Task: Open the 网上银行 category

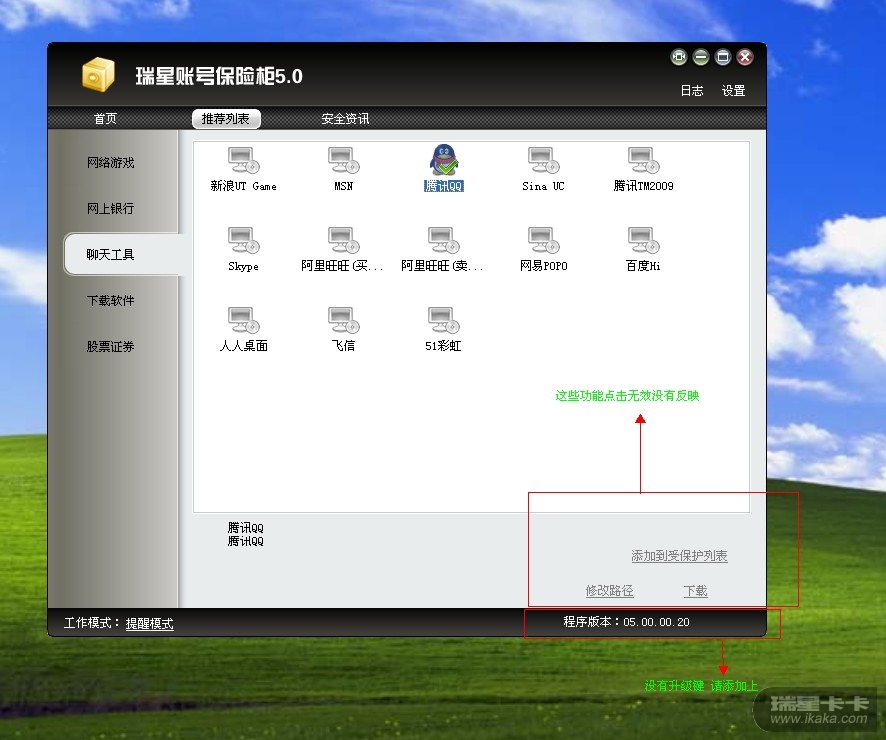Action: [111, 208]
